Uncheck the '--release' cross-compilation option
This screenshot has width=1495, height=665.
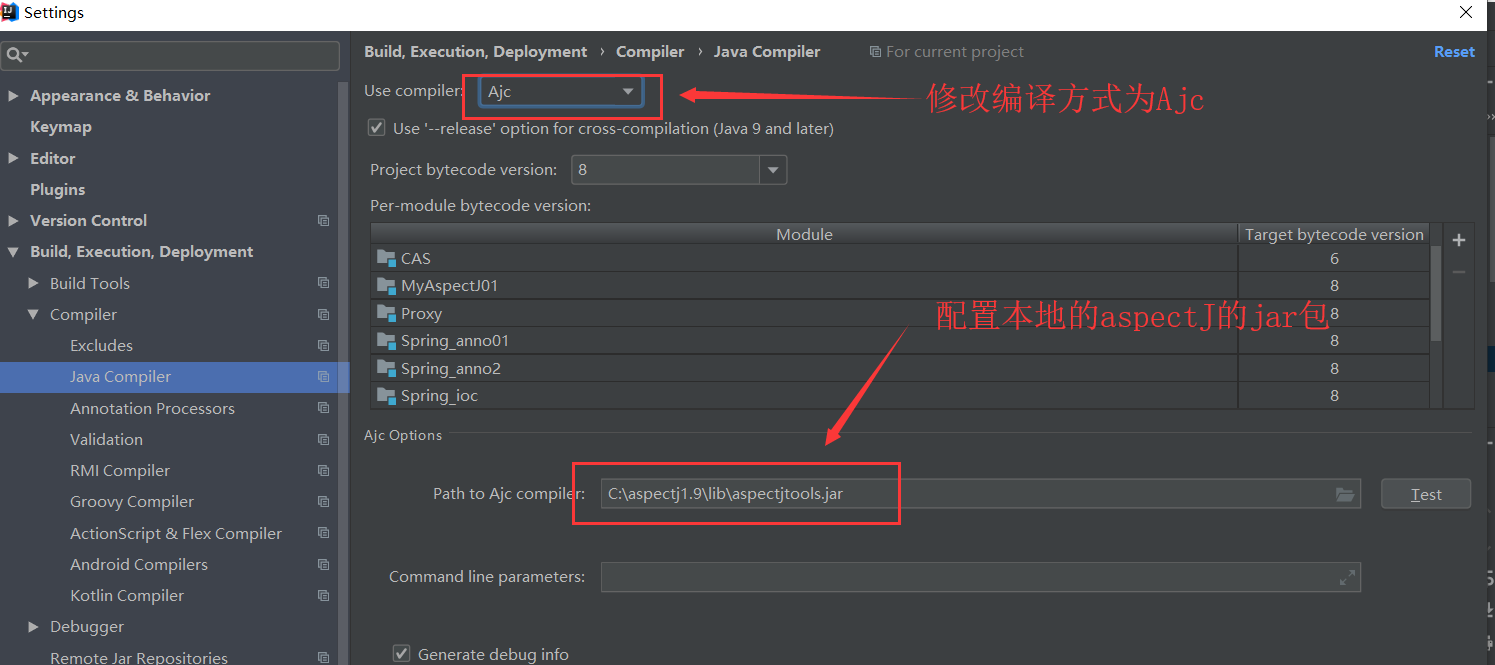(376, 128)
